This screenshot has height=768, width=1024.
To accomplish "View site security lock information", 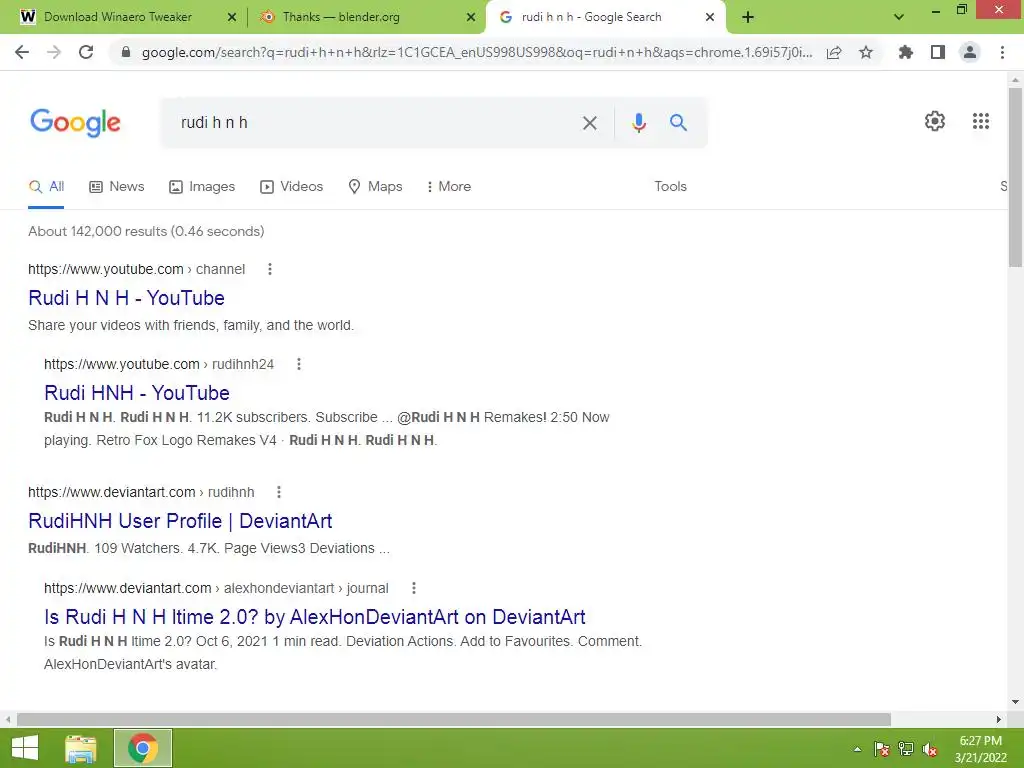I will pyautogui.click(x=126, y=52).
